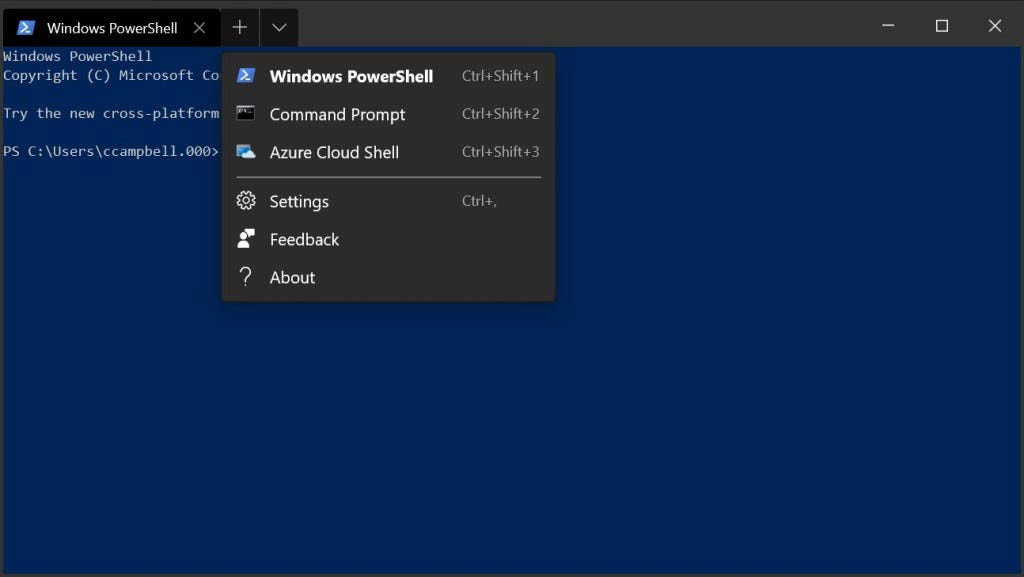Viewport: 1024px width, 577px height.
Task: Select the Azure Cloud Shell cloud icon
Action: tap(246, 152)
